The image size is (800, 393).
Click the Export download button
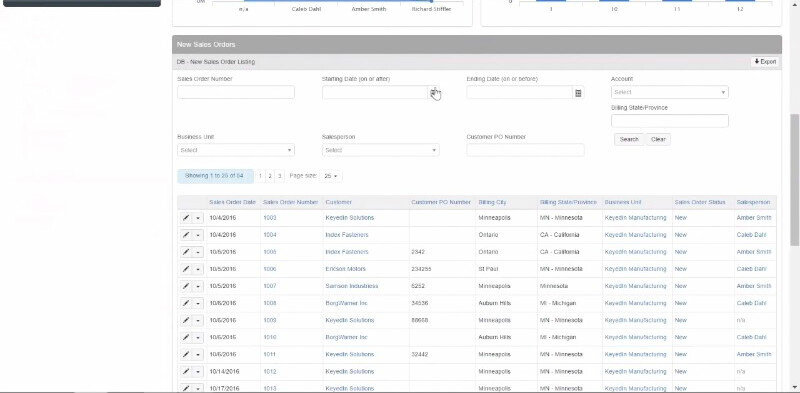tap(765, 62)
